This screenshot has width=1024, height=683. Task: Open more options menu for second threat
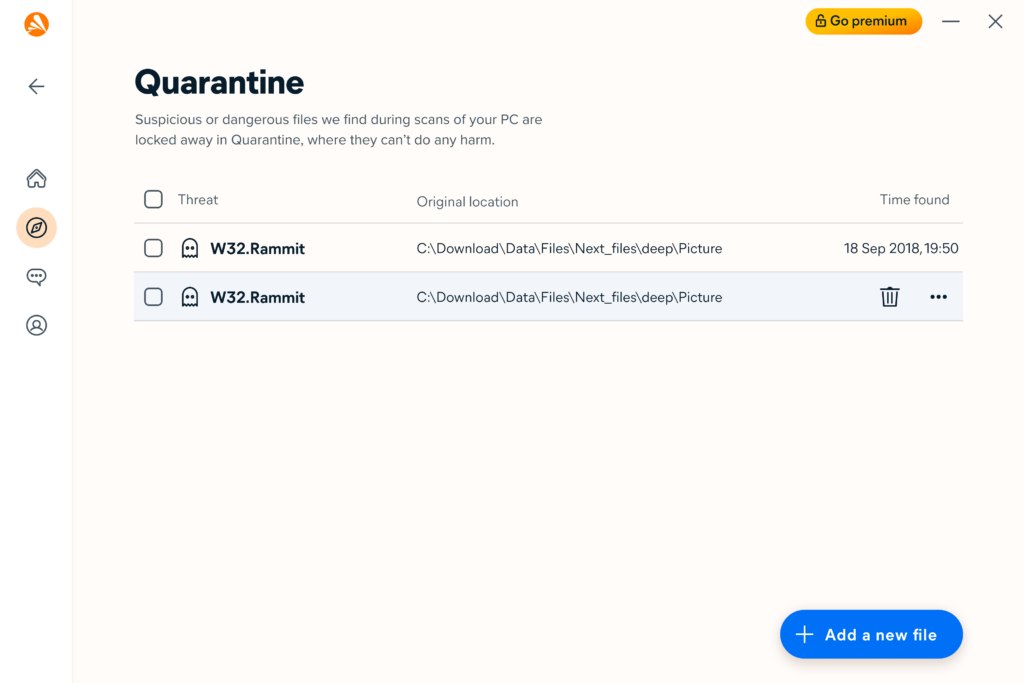pos(938,297)
